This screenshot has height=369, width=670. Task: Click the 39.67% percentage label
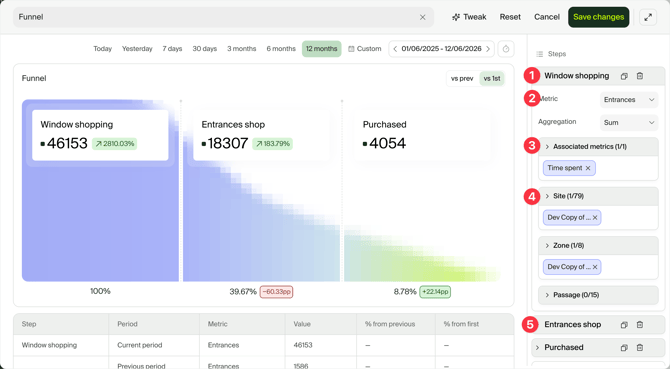[x=243, y=292]
